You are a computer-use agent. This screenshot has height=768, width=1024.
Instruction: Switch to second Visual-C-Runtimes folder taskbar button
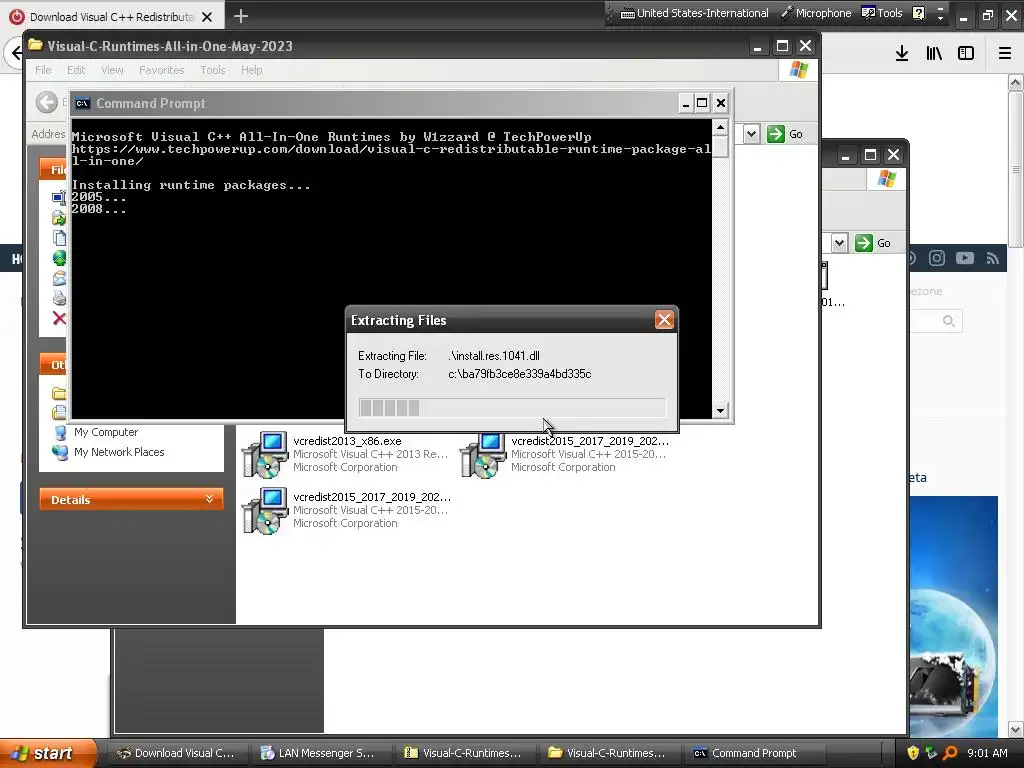point(609,753)
